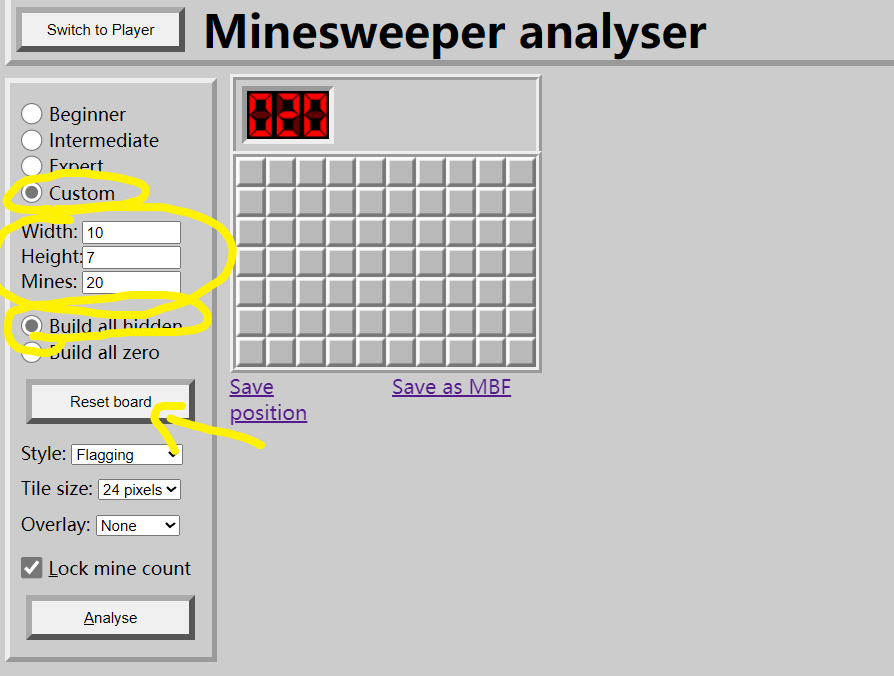Click the Reset board button

click(110, 402)
